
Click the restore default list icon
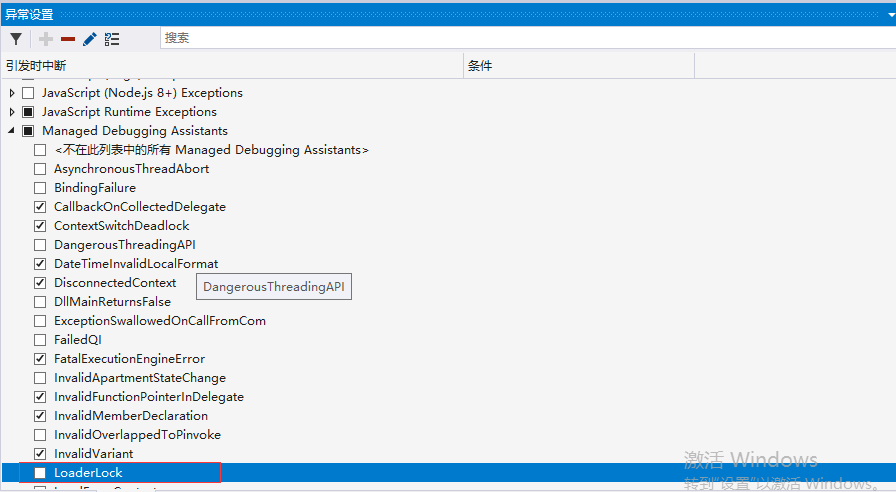click(x=112, y=39)
